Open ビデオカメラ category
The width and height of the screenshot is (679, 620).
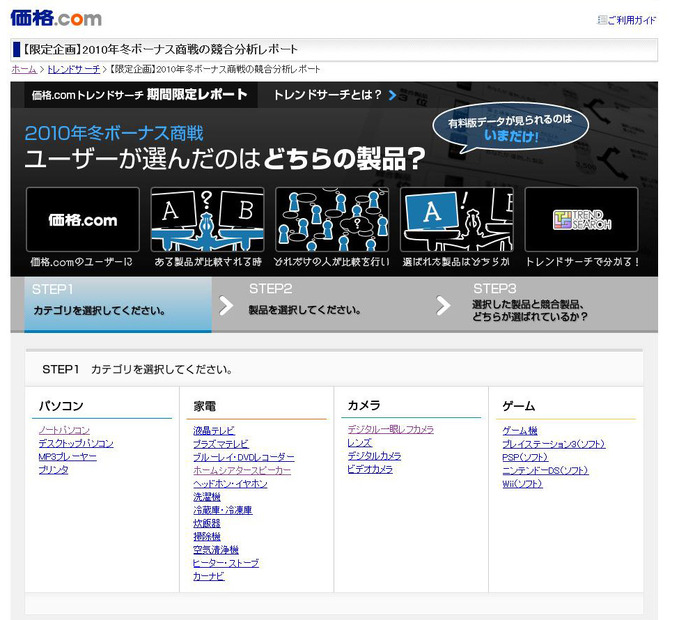(370, 469)
